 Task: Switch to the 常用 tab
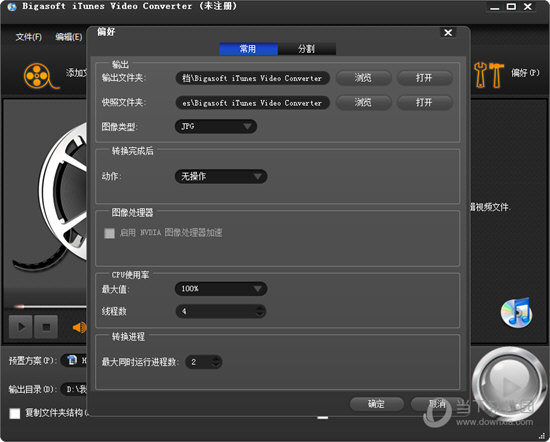pos(248,49)
